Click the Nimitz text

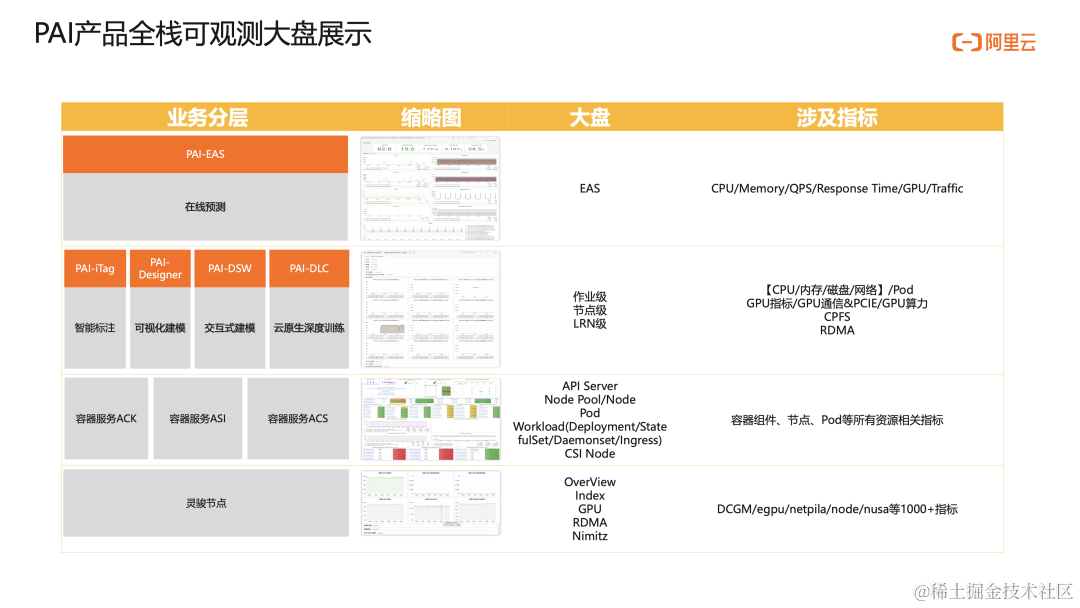[590, 536]
